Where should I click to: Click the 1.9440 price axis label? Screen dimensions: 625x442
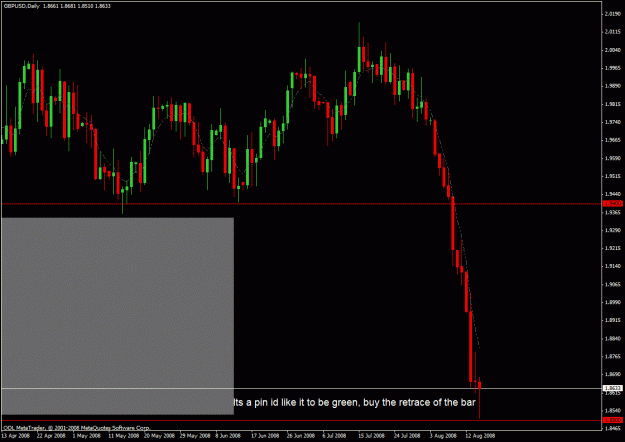(x=611, y=194)
